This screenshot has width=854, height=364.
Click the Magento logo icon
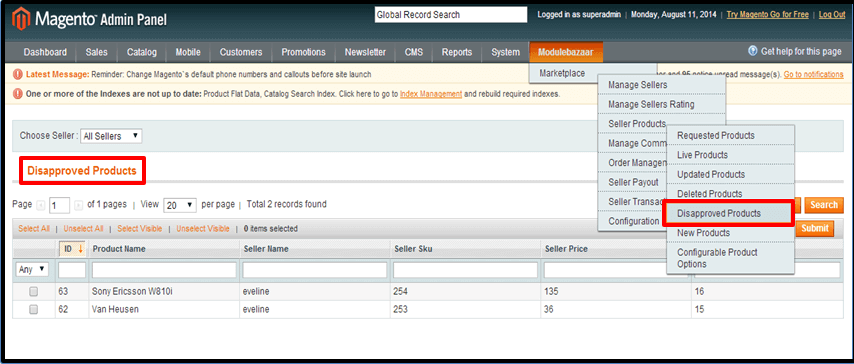tap(21, 20)
